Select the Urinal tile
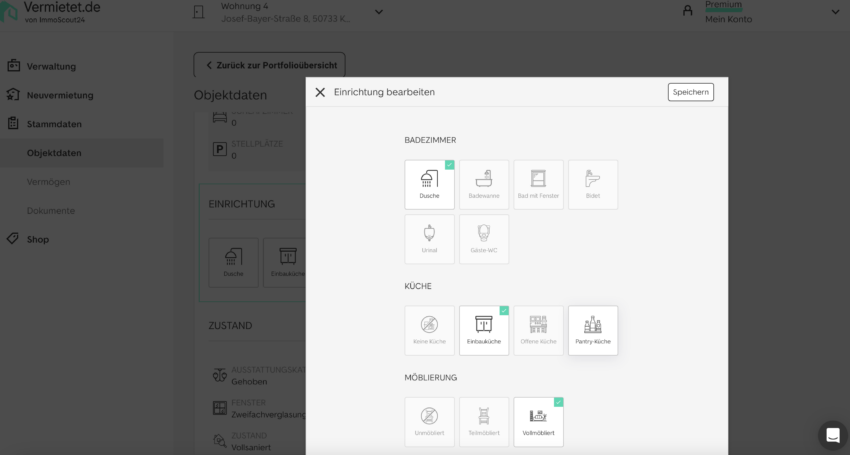Screen dimensions: 850x455 [x=429, y=239]
